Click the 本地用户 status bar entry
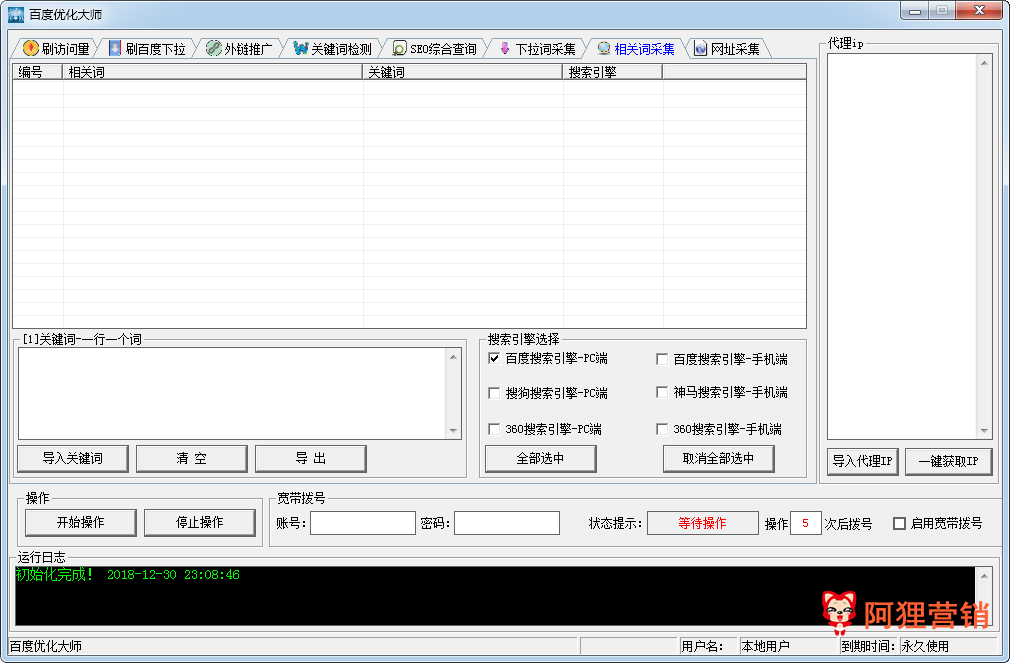 (765, 646)
